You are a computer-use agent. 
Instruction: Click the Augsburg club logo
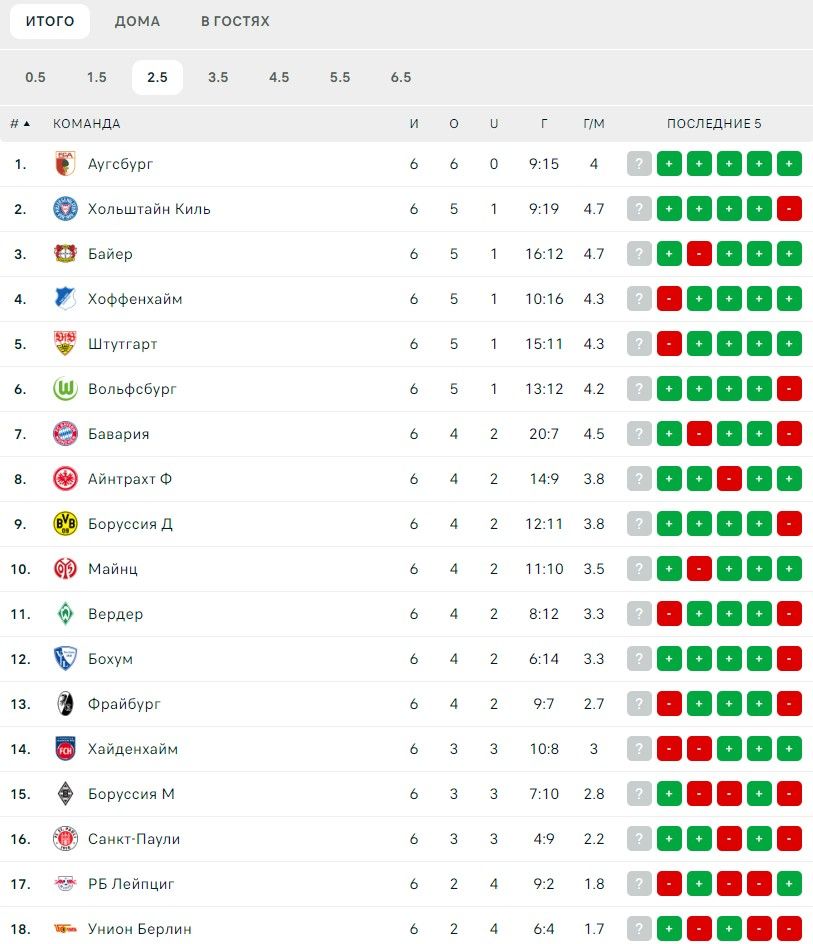pyautogui.click(x=65, y=164)
